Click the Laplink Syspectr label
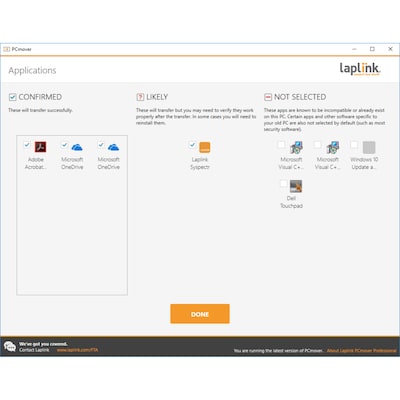 point(200,163)
